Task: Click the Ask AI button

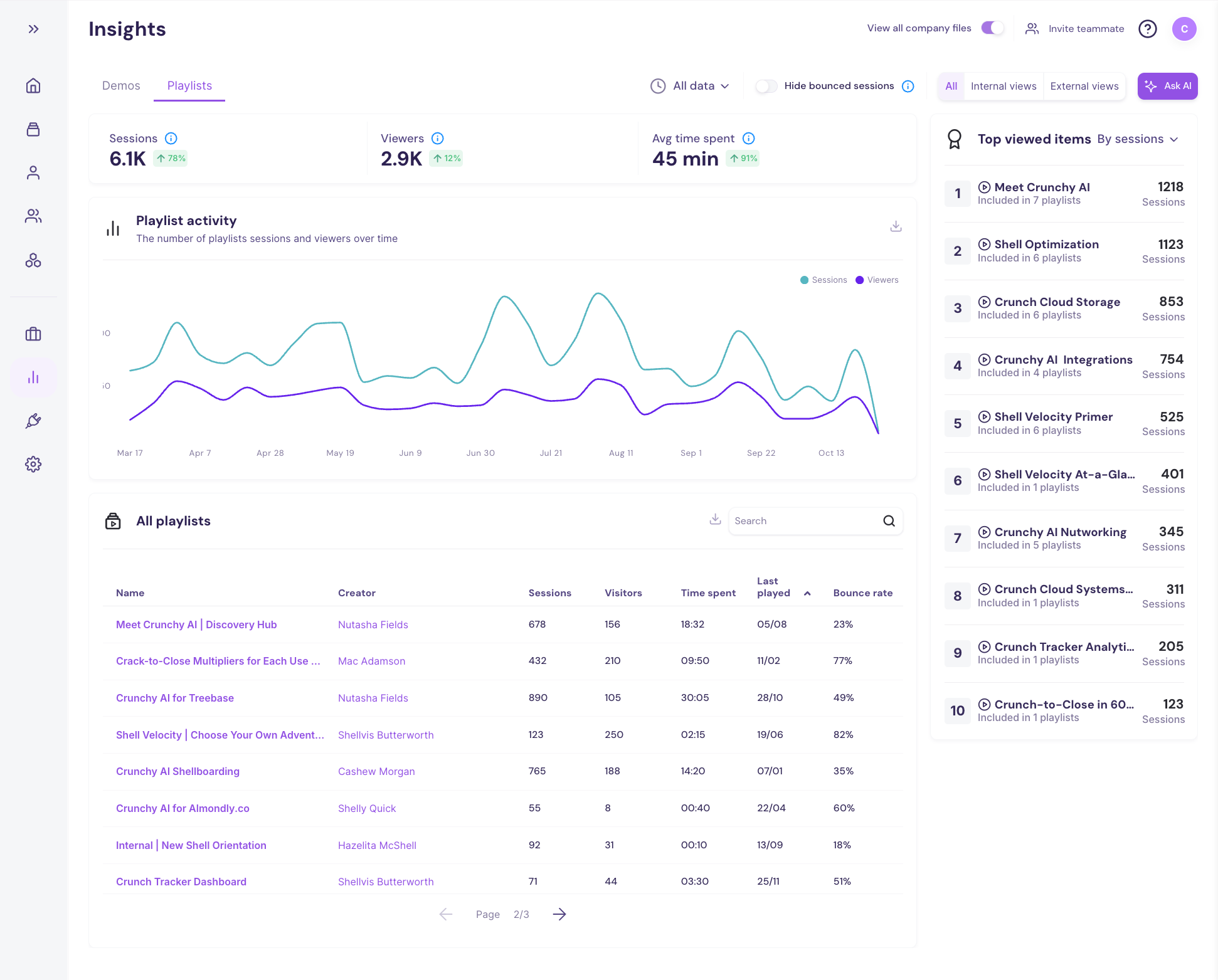Action: [x=1167, y=86]
